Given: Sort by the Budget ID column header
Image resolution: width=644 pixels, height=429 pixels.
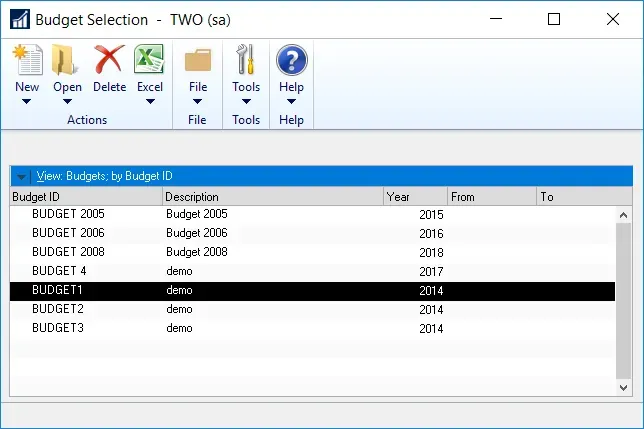Looking at the screenshot, I should (86, 197).
